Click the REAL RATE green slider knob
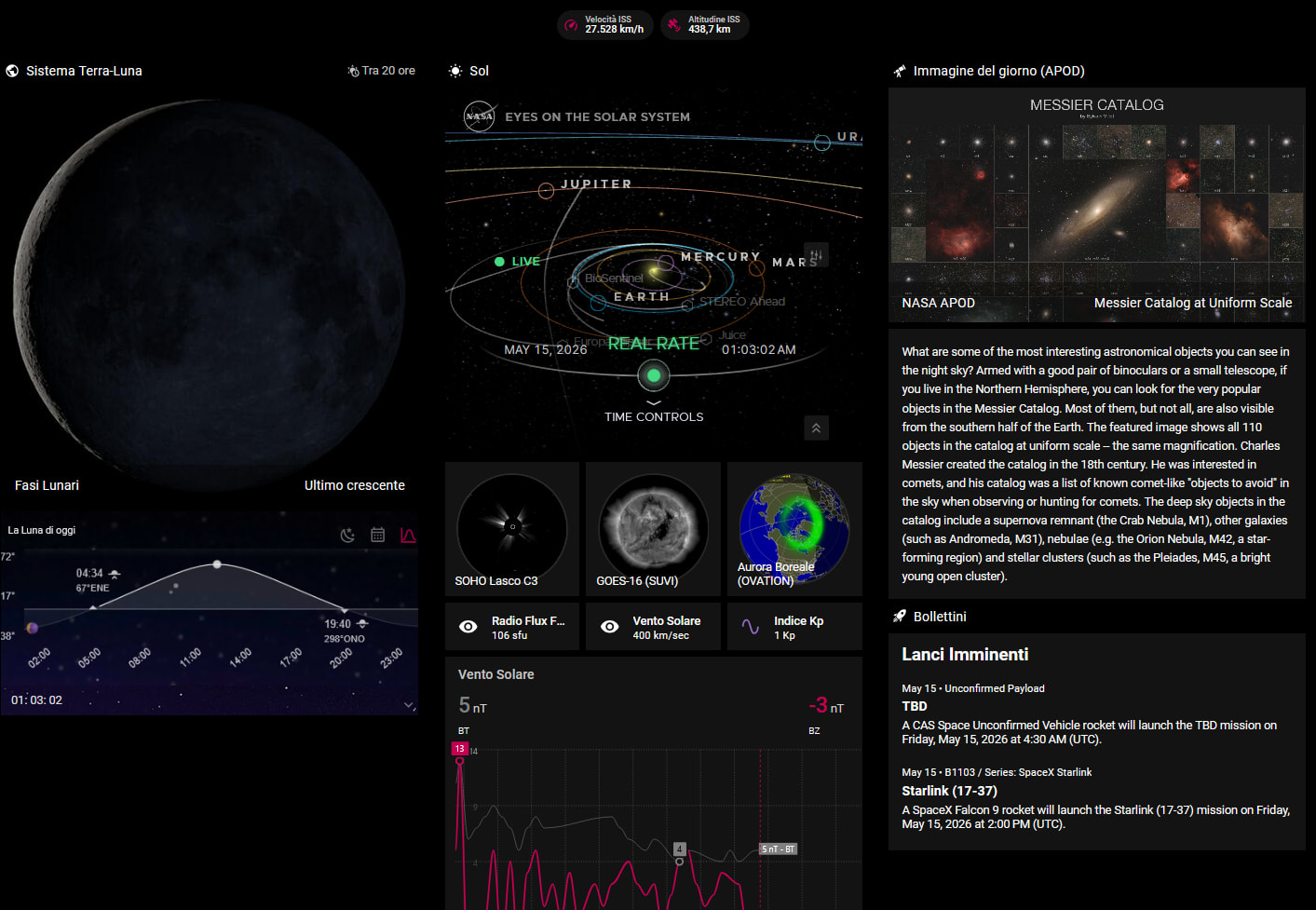Screen dimensions: 1316x910 click(654, 375)
